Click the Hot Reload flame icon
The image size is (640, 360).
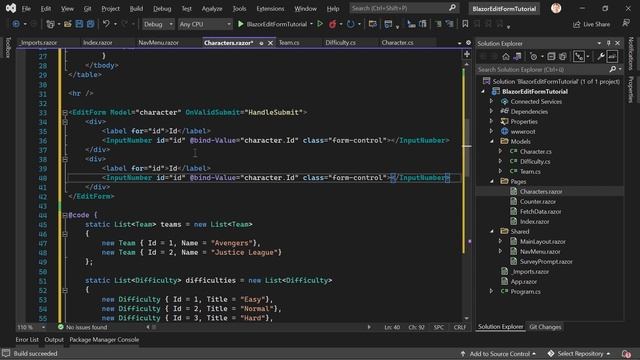(333, 24)
